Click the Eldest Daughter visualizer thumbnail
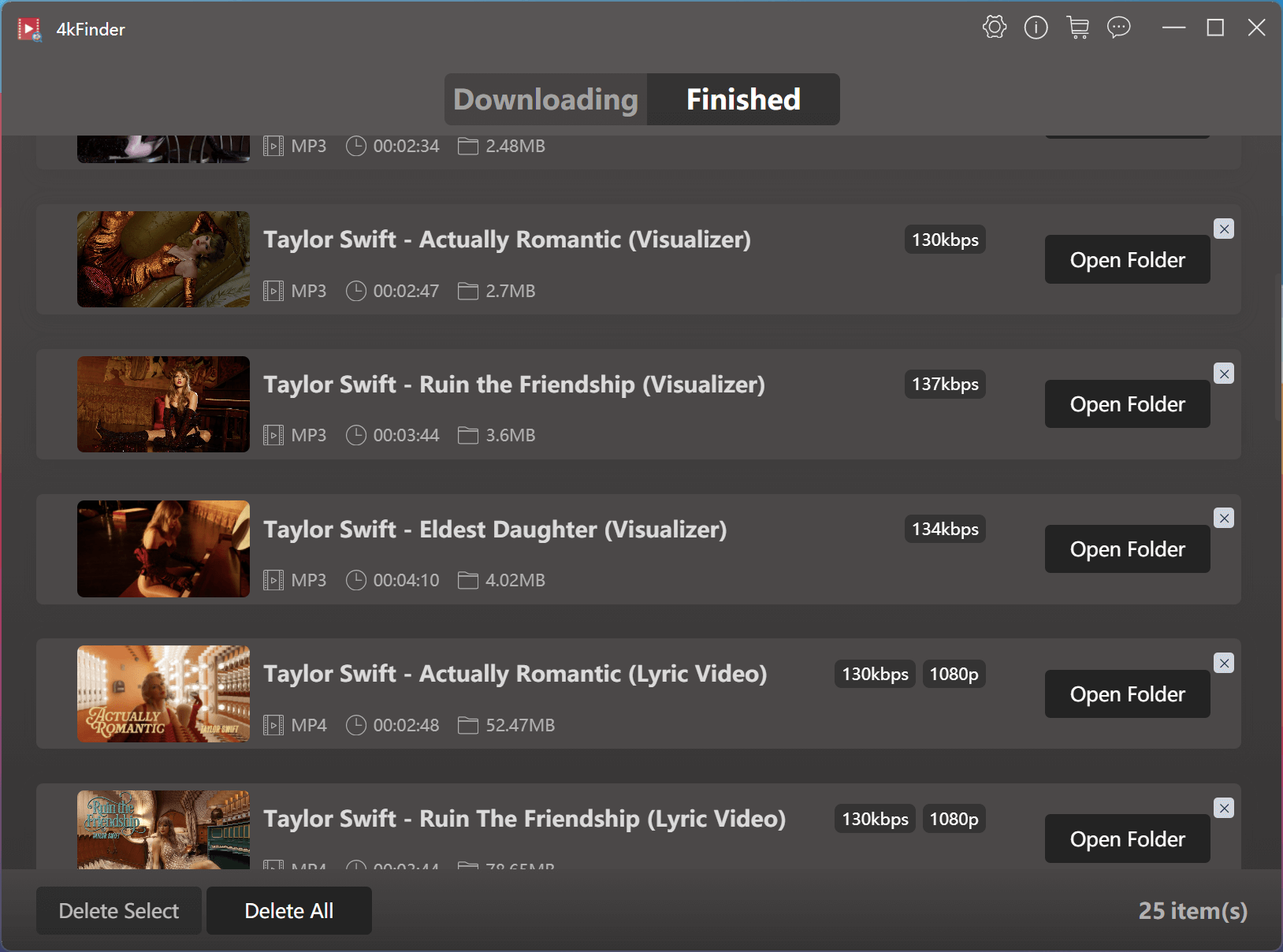Image resolution: width=1283 pixels, height=952 pixels. (163, 549)
